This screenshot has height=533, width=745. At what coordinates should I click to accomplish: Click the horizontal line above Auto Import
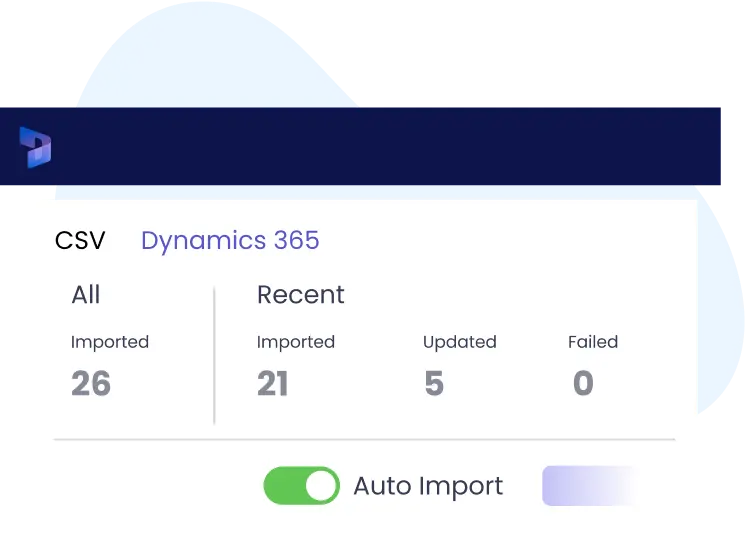tap(364, 439)
